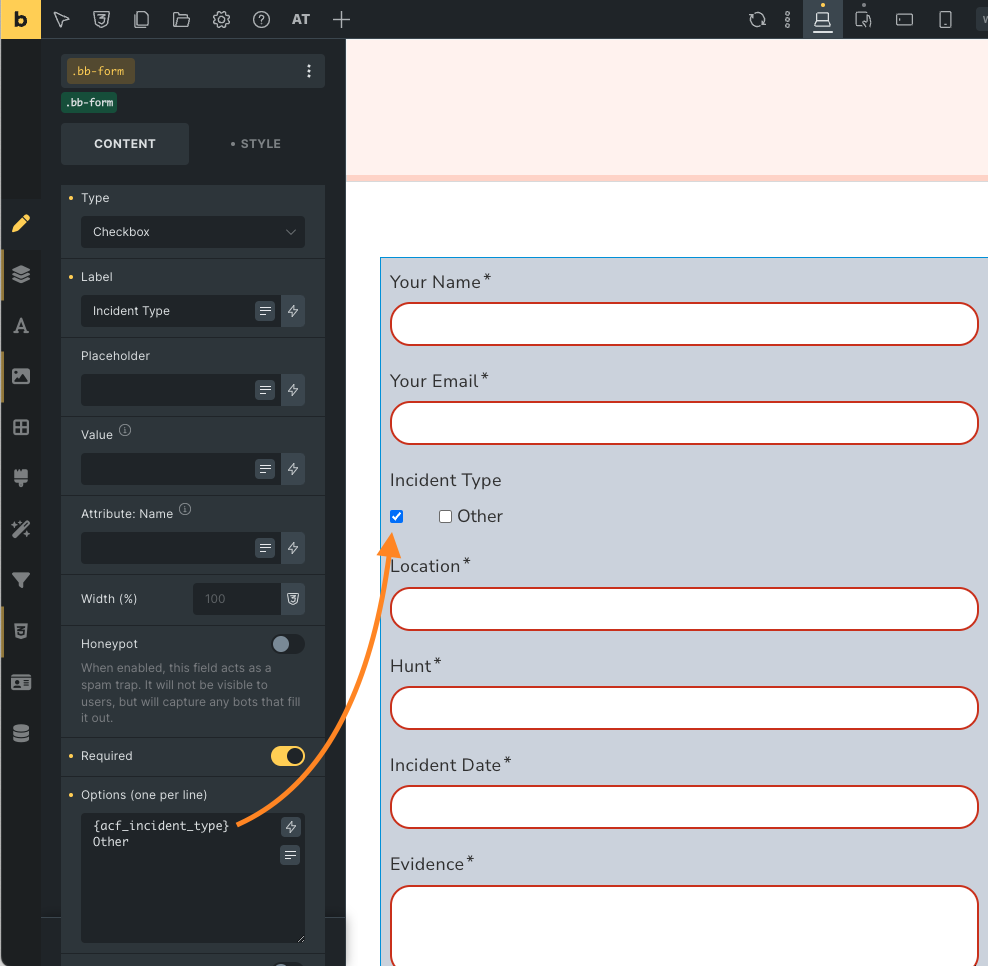Click the reload canvas icon

tap(757, 20)
